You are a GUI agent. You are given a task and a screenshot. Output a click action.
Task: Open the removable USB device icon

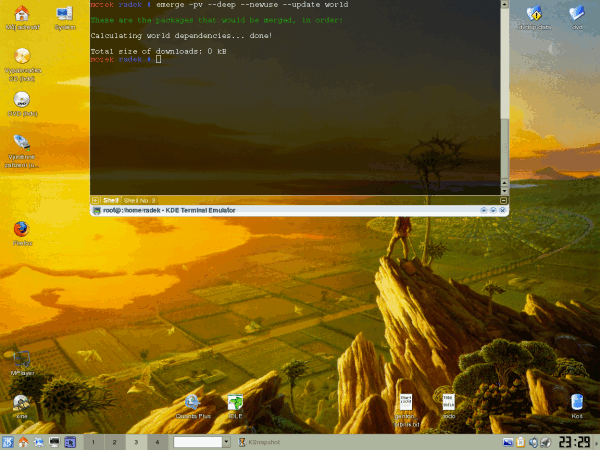click(21, 144)
